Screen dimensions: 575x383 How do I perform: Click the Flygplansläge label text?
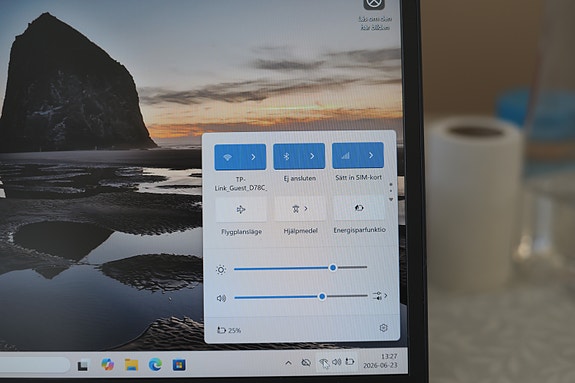pos(242,232)
